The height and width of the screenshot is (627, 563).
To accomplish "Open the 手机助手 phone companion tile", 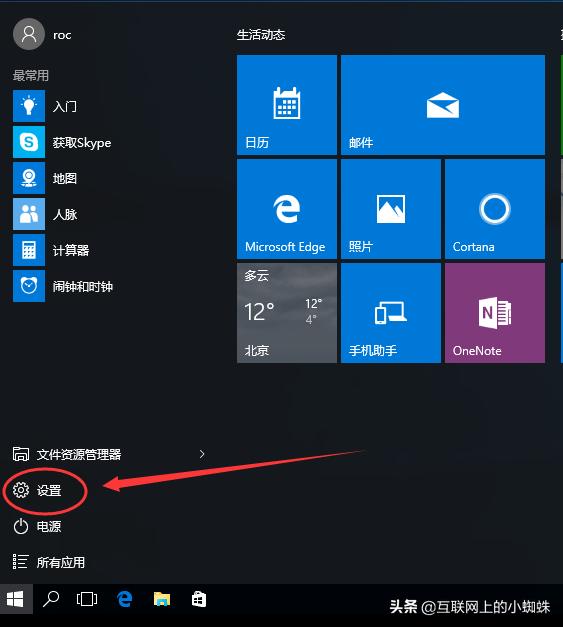I will click(x=391, y=313).
